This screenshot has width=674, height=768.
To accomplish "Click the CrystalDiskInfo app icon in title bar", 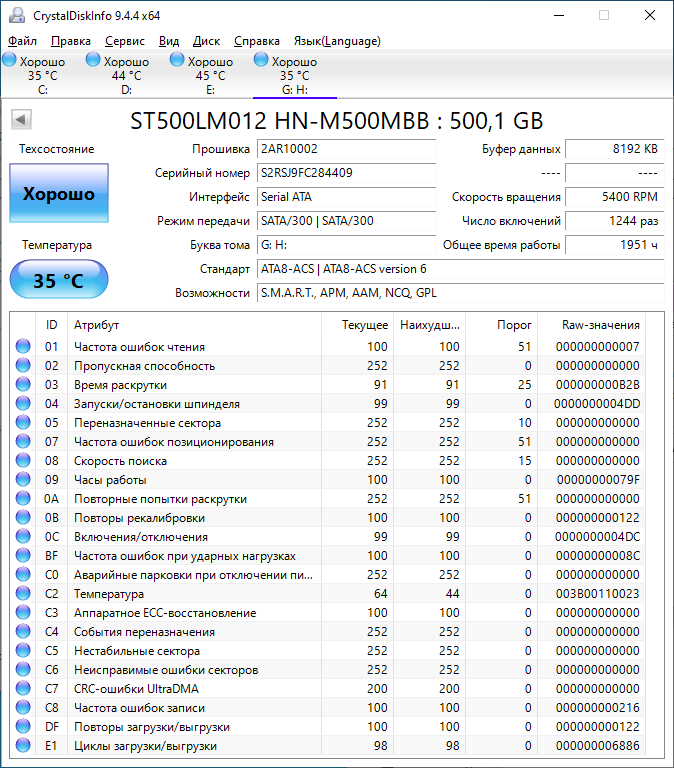I will pyautogui.click(x=17, y=15).
